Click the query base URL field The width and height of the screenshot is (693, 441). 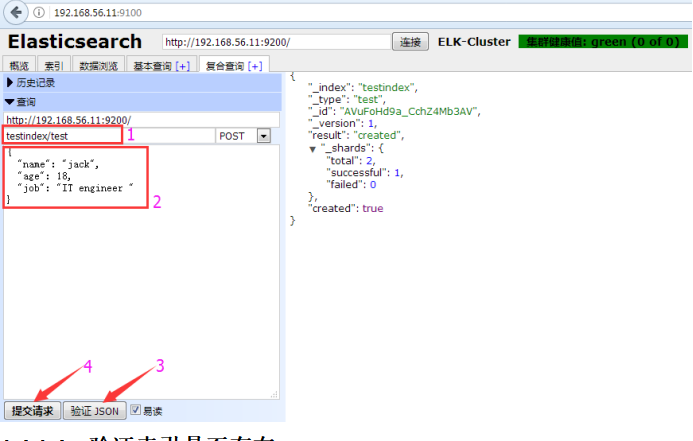141,120
